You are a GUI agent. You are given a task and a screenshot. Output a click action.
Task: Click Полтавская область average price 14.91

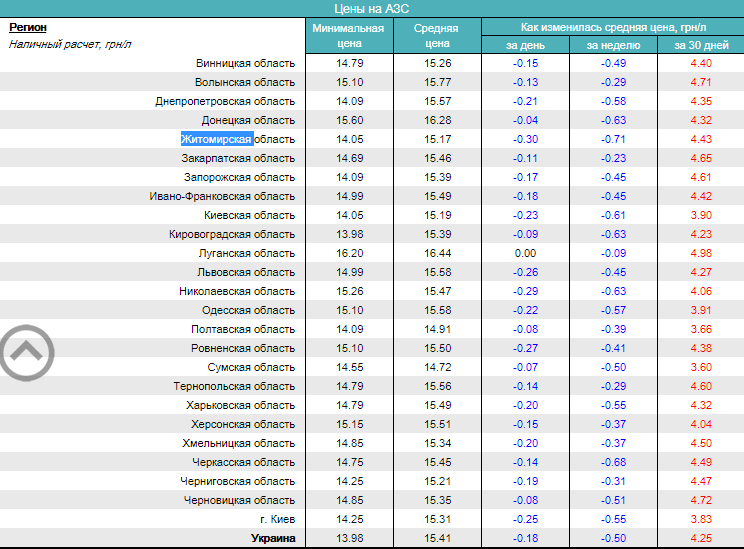[x=437, y=329]
